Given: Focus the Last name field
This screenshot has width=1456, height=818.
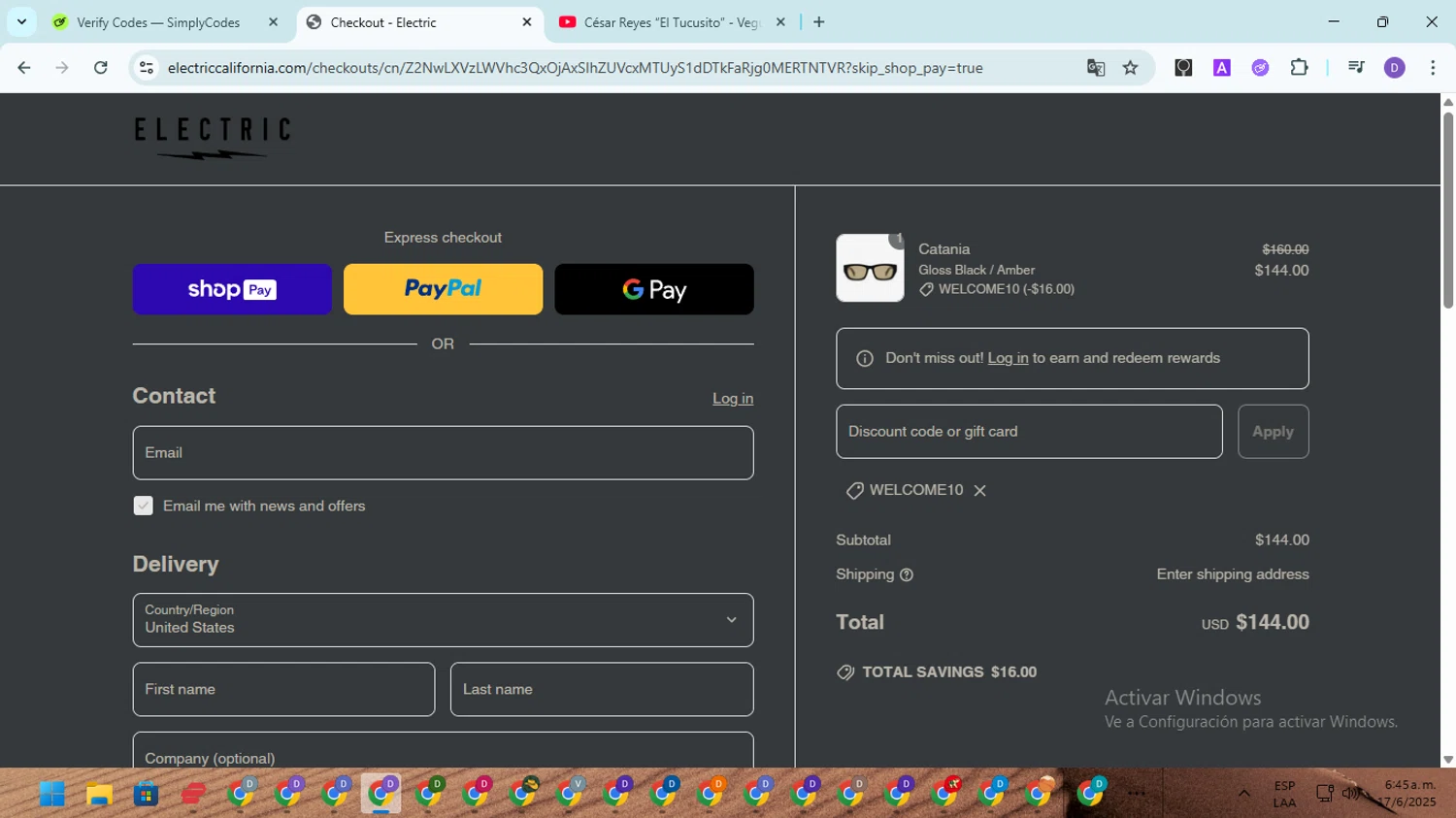Looking at the screenshot, I should pyautogui.click(x=602, y=690).
